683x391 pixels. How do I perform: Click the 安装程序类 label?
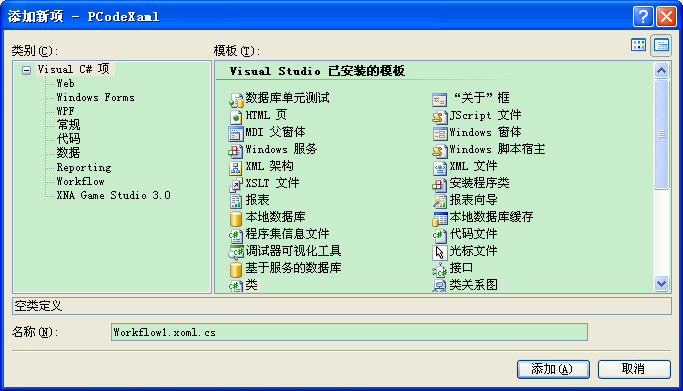click(x=480, y=183)
